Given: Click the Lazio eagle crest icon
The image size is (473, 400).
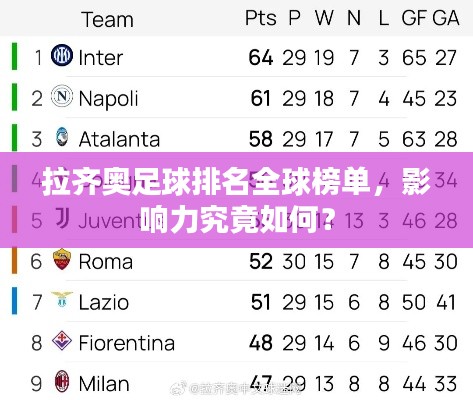Looking at the screenshot, I should pos(62,299).
